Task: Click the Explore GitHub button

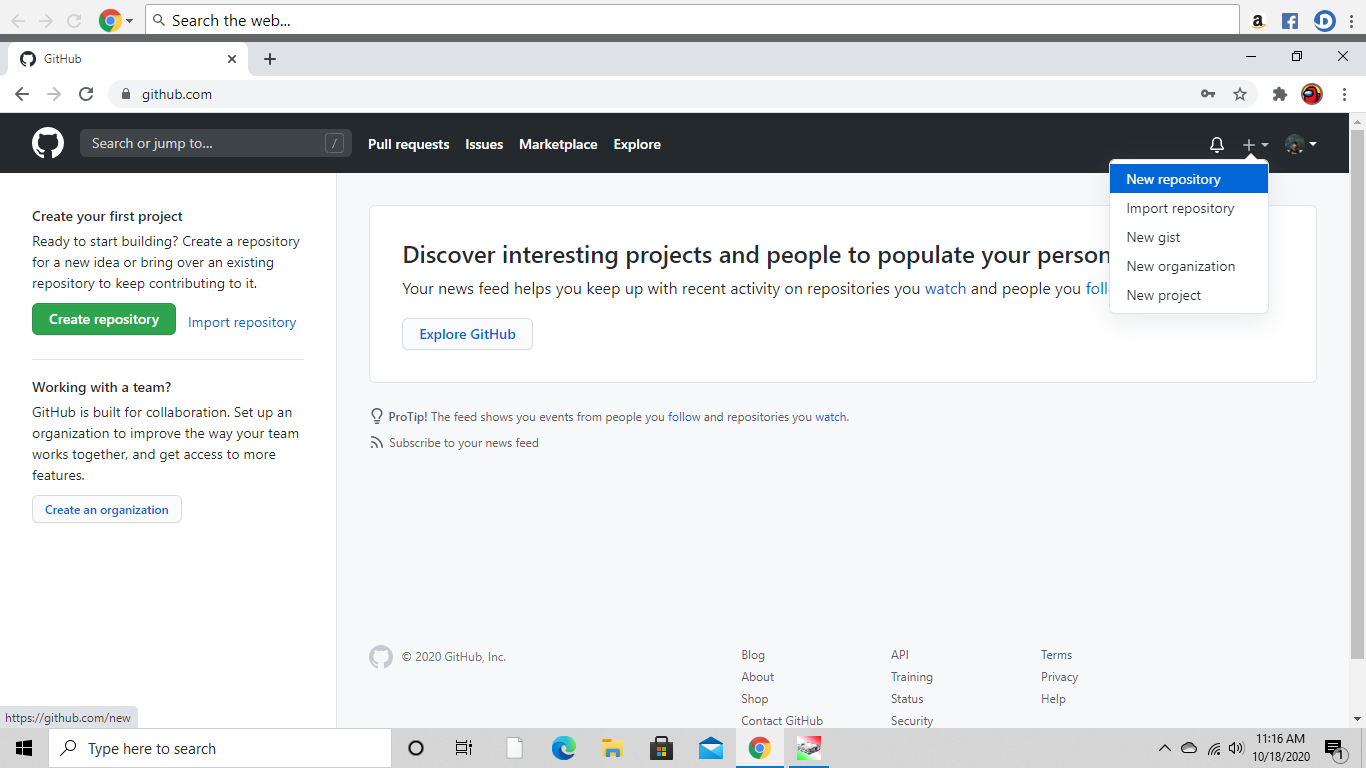Action: pyautogui.click(x=467, y=334)
